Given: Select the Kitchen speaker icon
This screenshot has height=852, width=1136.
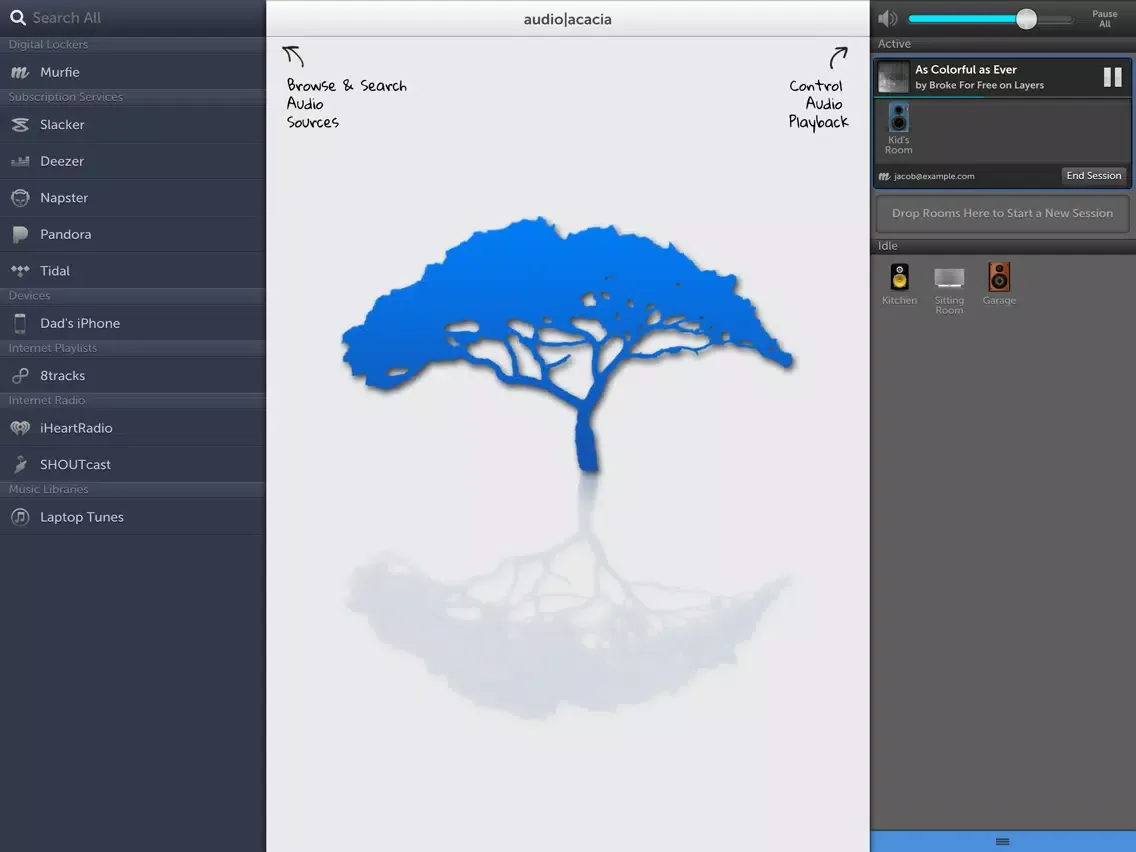Looking at the screenshot, I should click(899, 277).
